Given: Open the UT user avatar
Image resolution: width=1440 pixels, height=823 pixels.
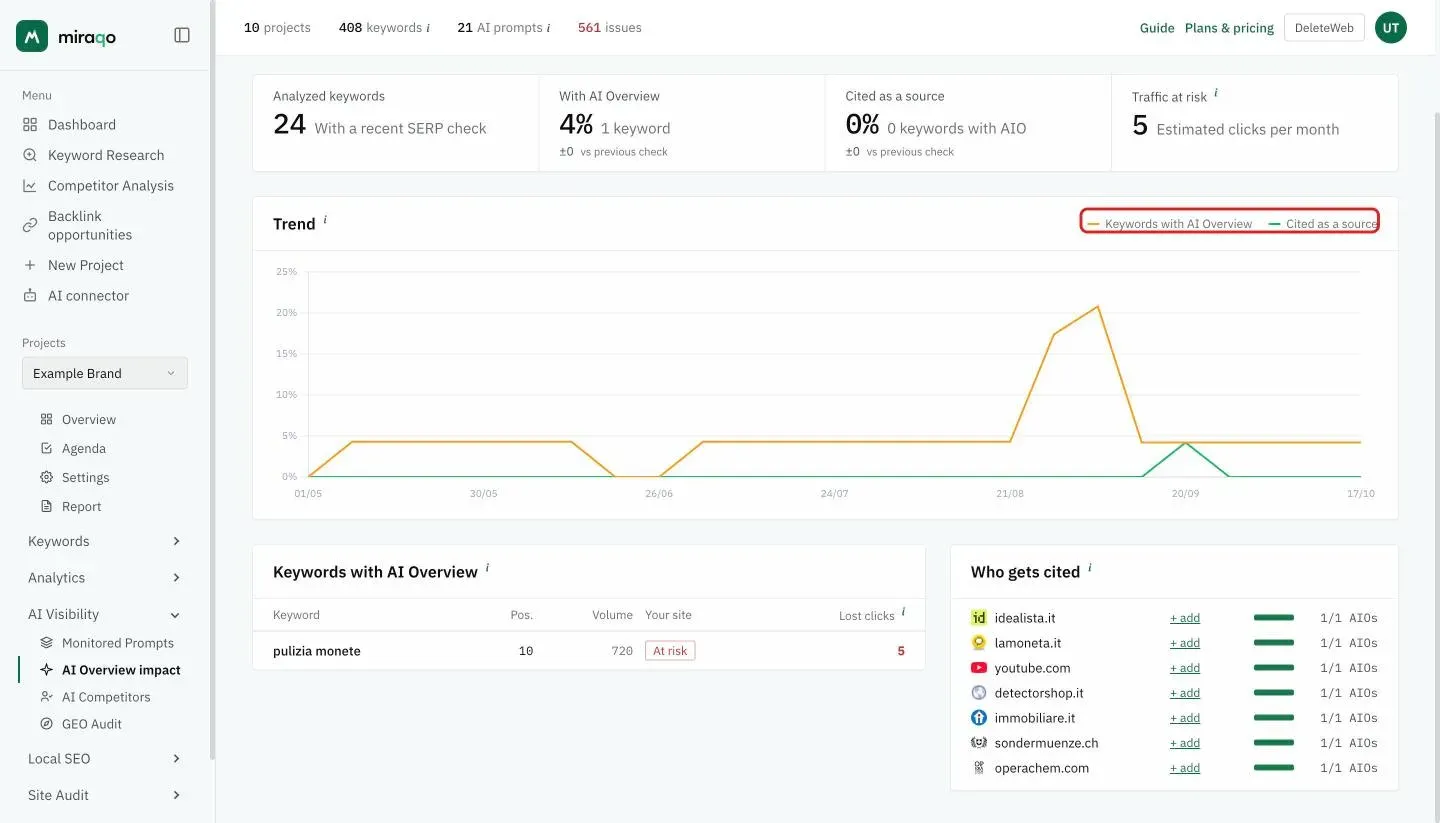Looking at the screenshot, I should click(x=1391, y=28).
